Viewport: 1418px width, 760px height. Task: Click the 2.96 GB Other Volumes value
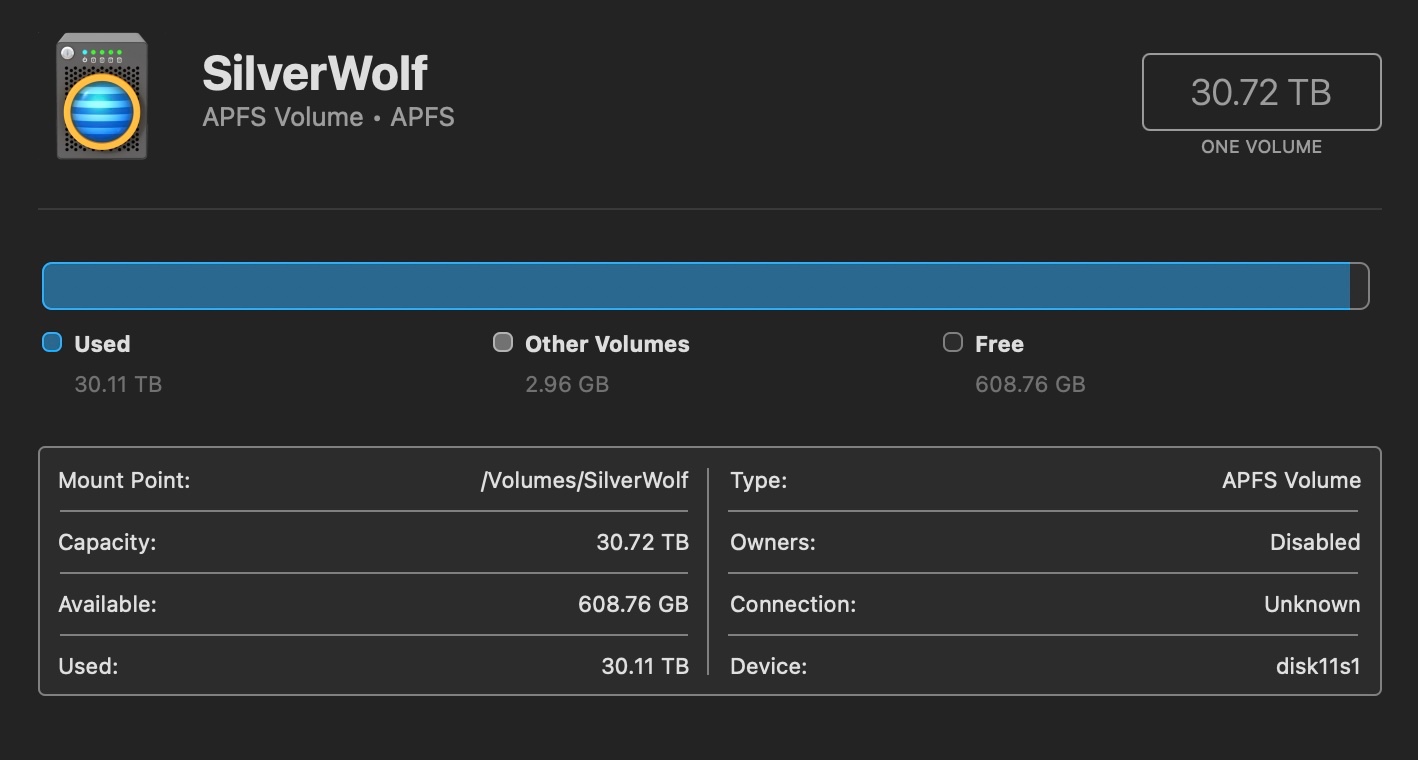point(567,384)
